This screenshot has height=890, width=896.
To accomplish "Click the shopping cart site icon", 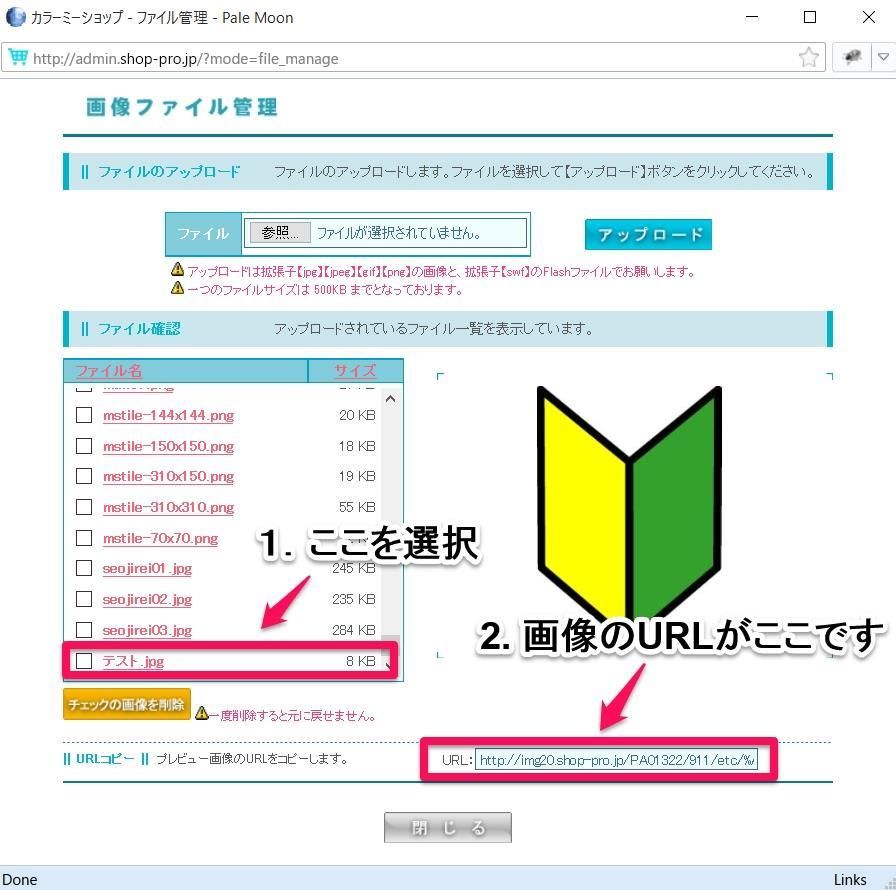I will click(x=17, y=57).
